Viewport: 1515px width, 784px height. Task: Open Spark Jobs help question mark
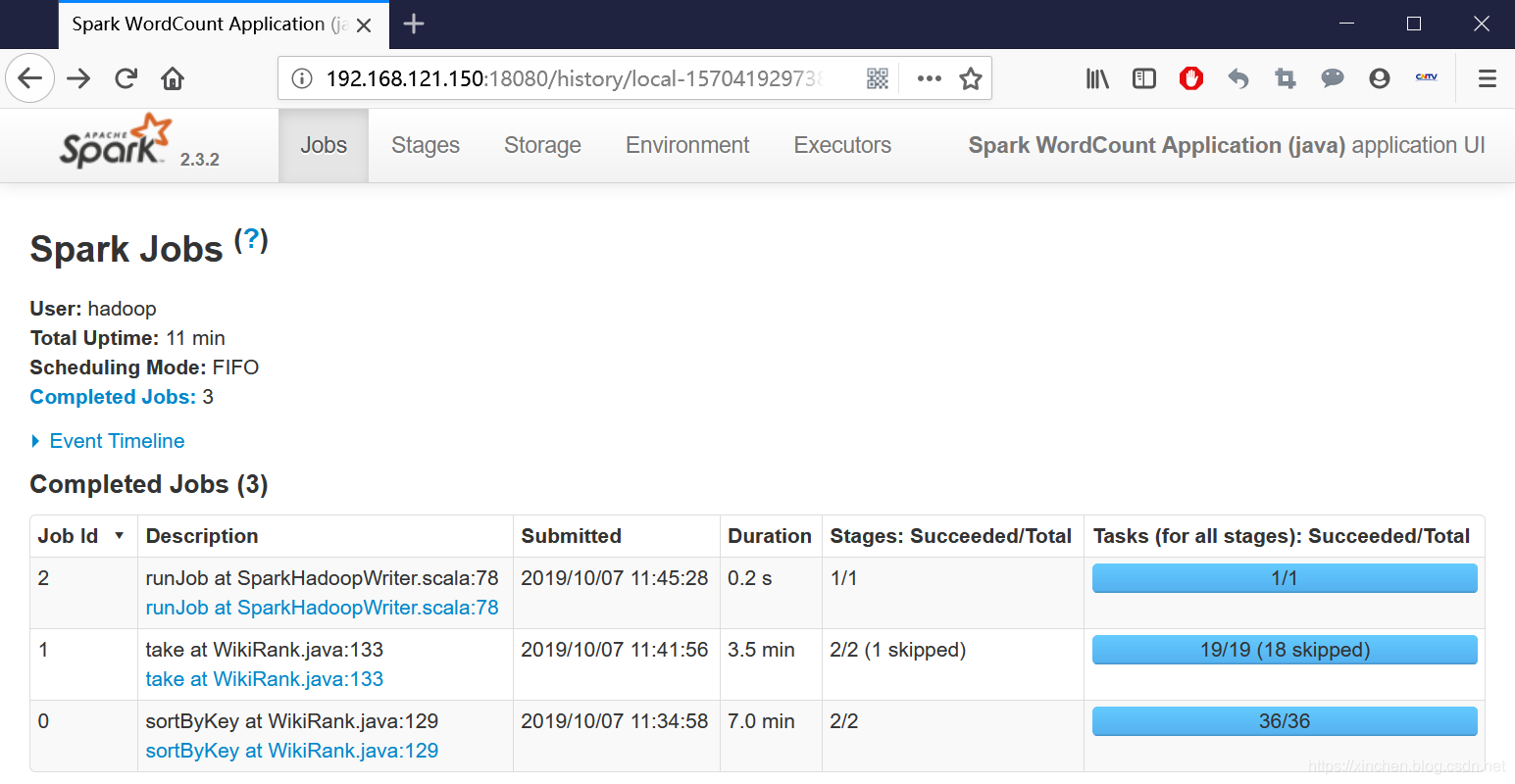pyautogui.click(x=251, y=239)
